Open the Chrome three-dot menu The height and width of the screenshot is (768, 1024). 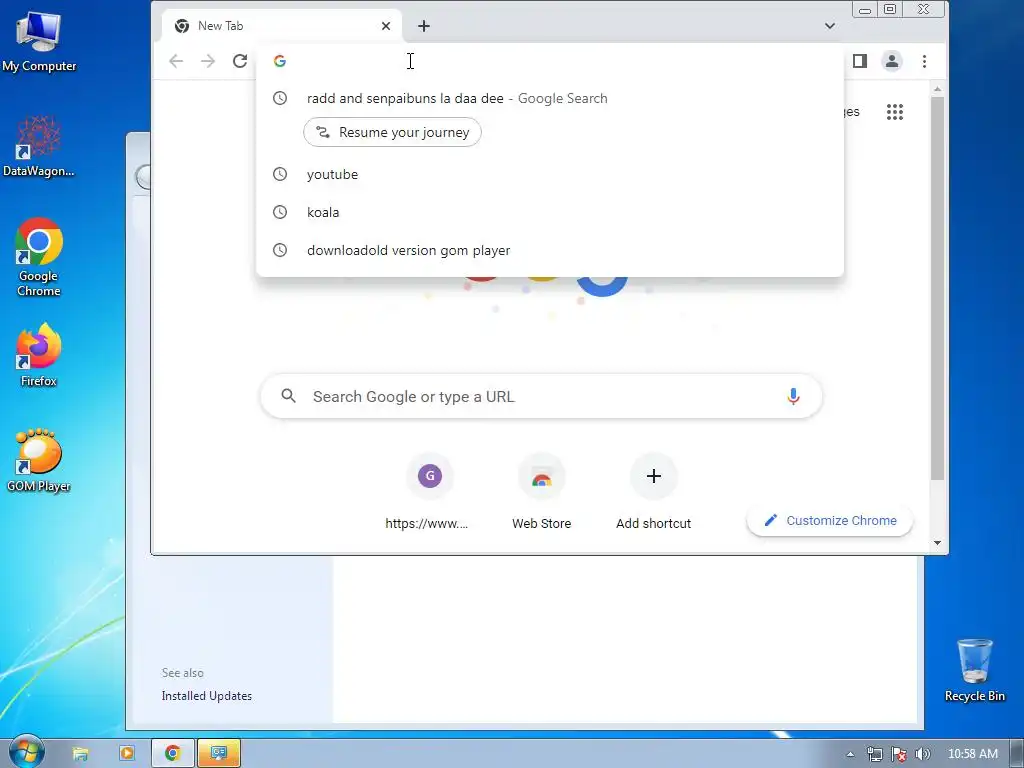pyautogui.click(x=924, y=61)
